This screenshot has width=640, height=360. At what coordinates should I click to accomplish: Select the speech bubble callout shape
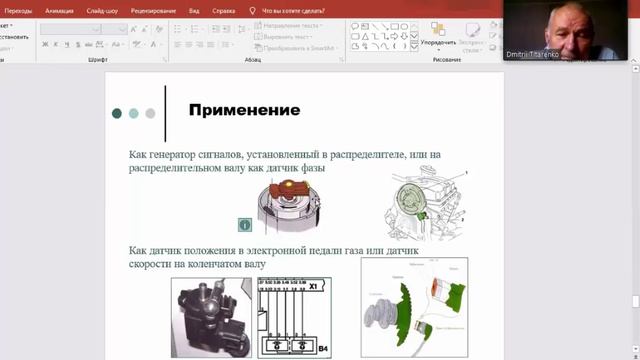coord(355,27)
